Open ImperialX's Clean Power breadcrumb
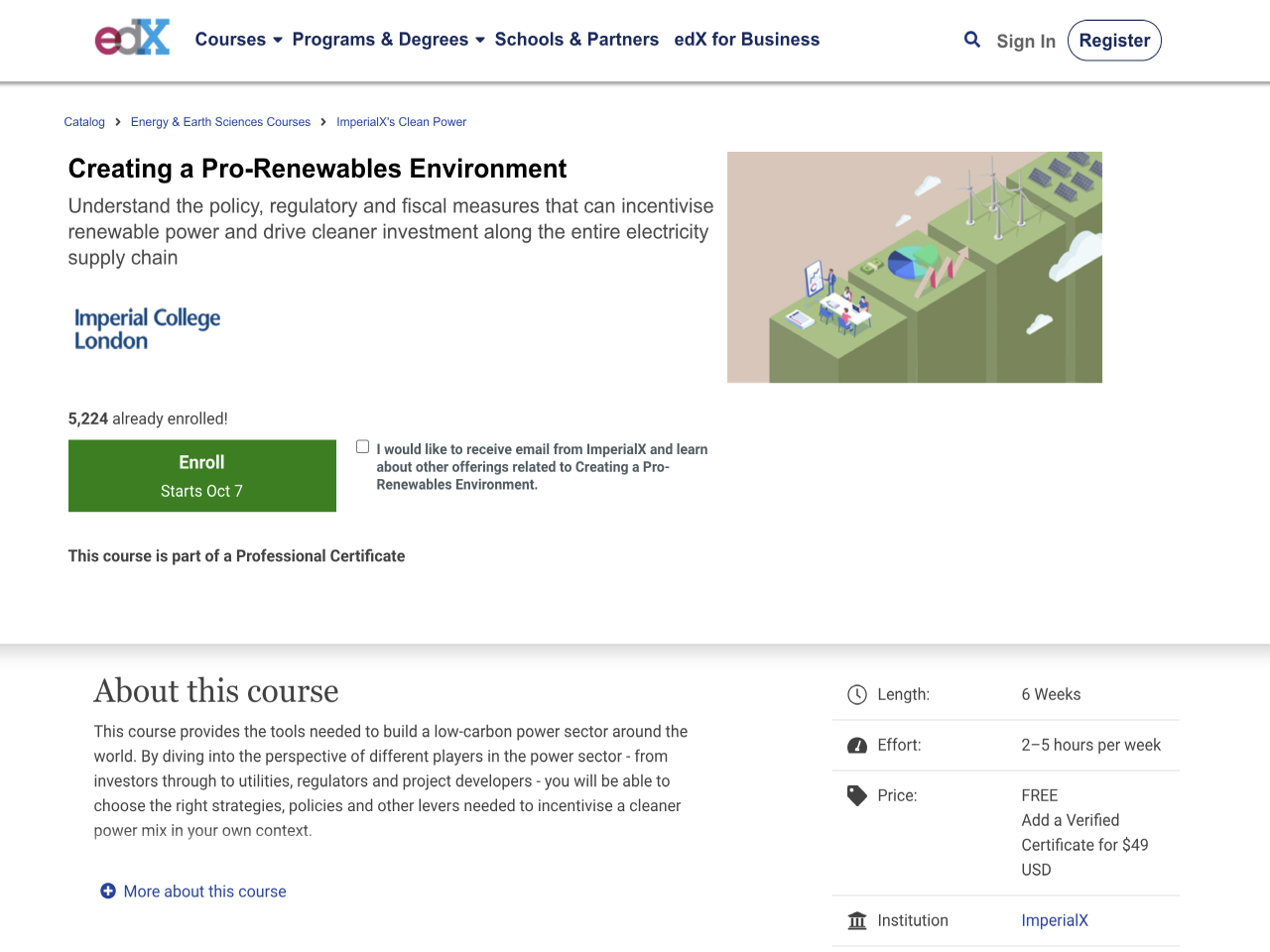The width and height of the screenshot is (1270, 952). point(401,122)
